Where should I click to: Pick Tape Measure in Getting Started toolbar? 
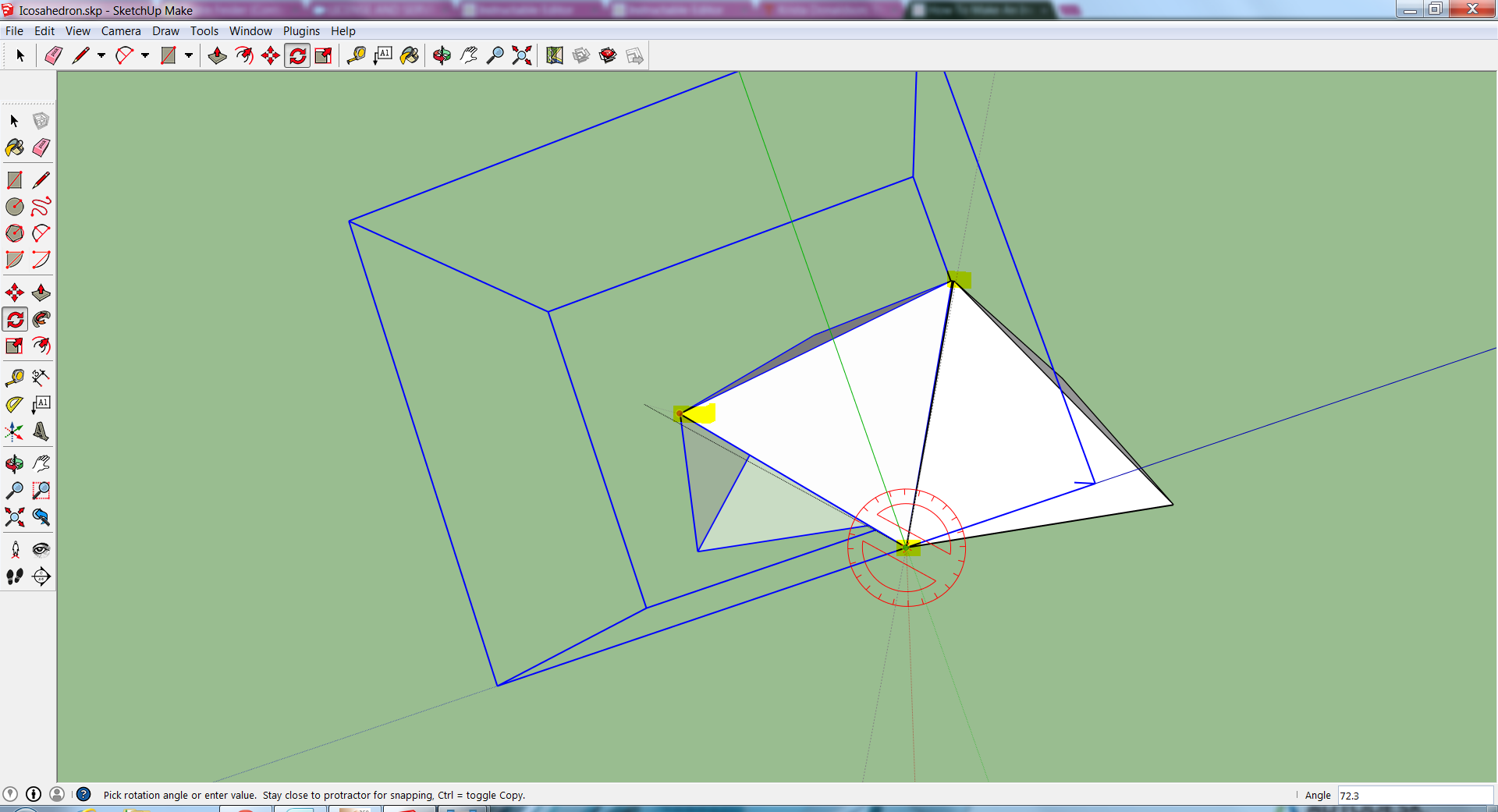pyautogui.click(x=357, y=55)
